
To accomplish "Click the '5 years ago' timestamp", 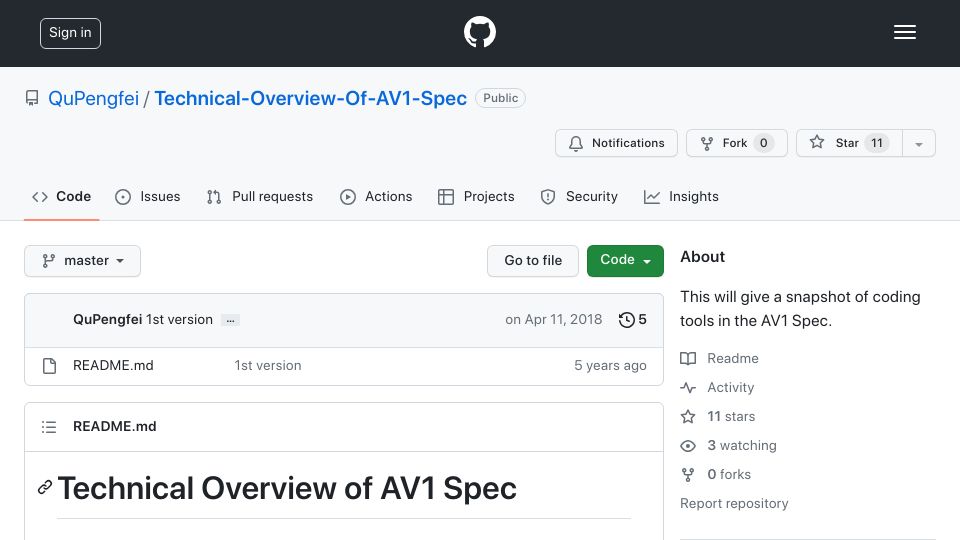I will click(610, 366).
